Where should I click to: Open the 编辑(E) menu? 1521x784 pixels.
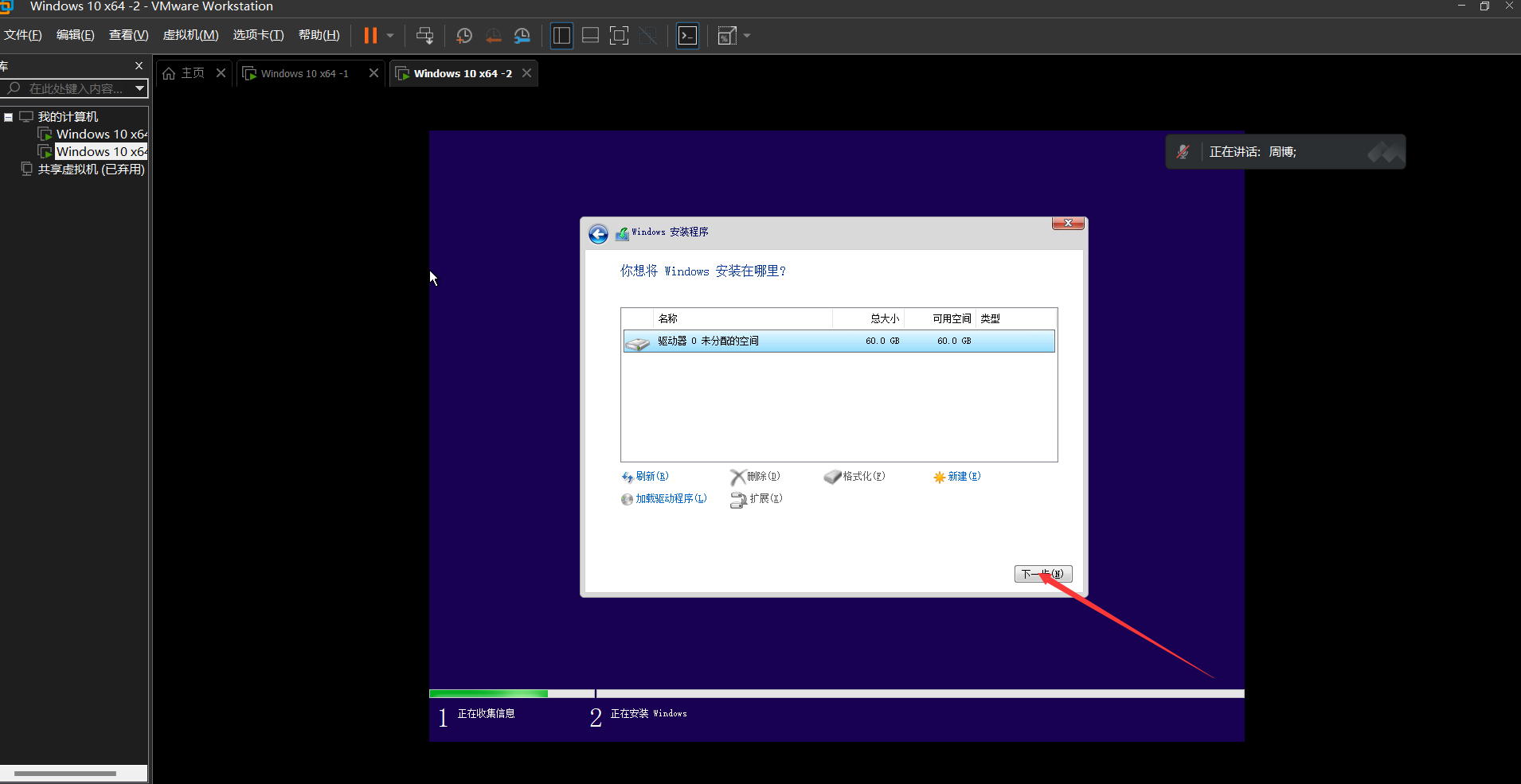click(x=76, y=35)
